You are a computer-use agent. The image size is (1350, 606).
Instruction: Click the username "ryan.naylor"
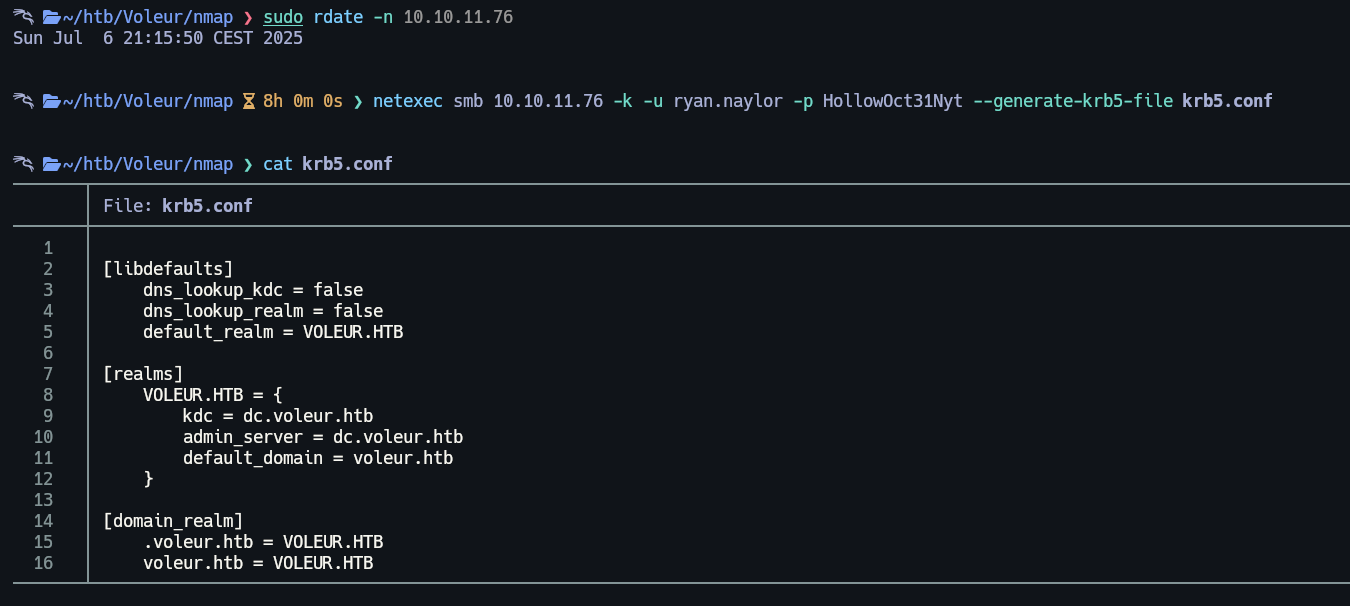tap(728, 101)
